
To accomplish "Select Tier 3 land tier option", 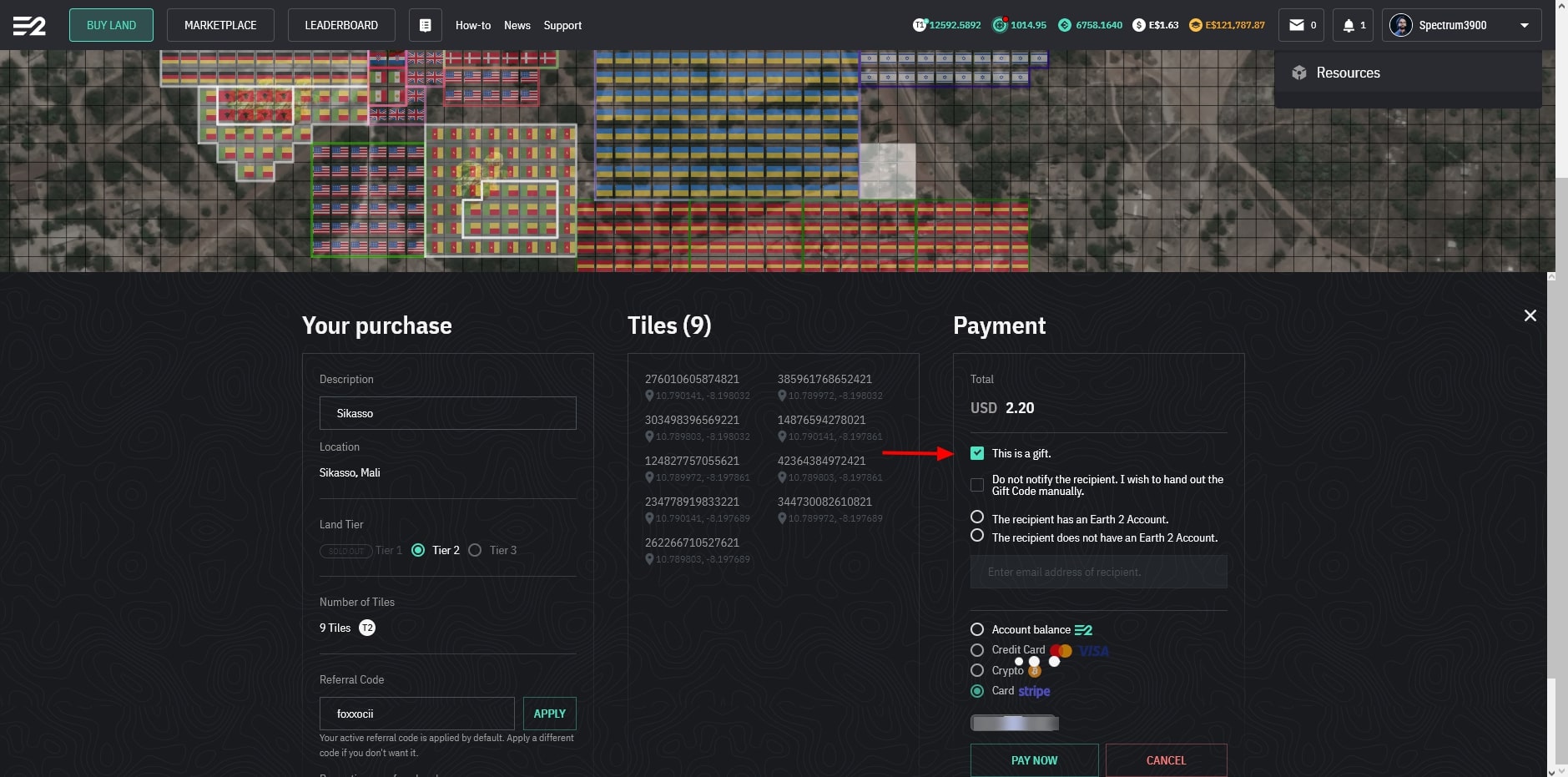I will (475, 550).
